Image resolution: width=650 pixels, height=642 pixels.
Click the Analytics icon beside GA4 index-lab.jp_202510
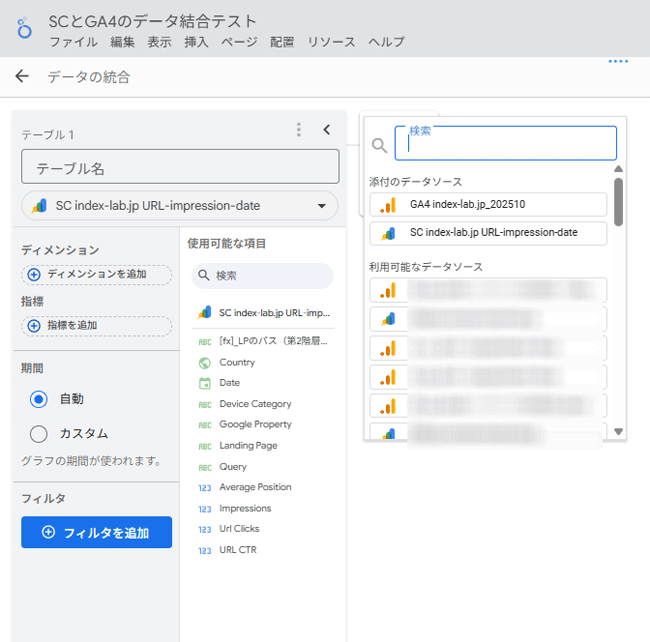coord(388,205)
